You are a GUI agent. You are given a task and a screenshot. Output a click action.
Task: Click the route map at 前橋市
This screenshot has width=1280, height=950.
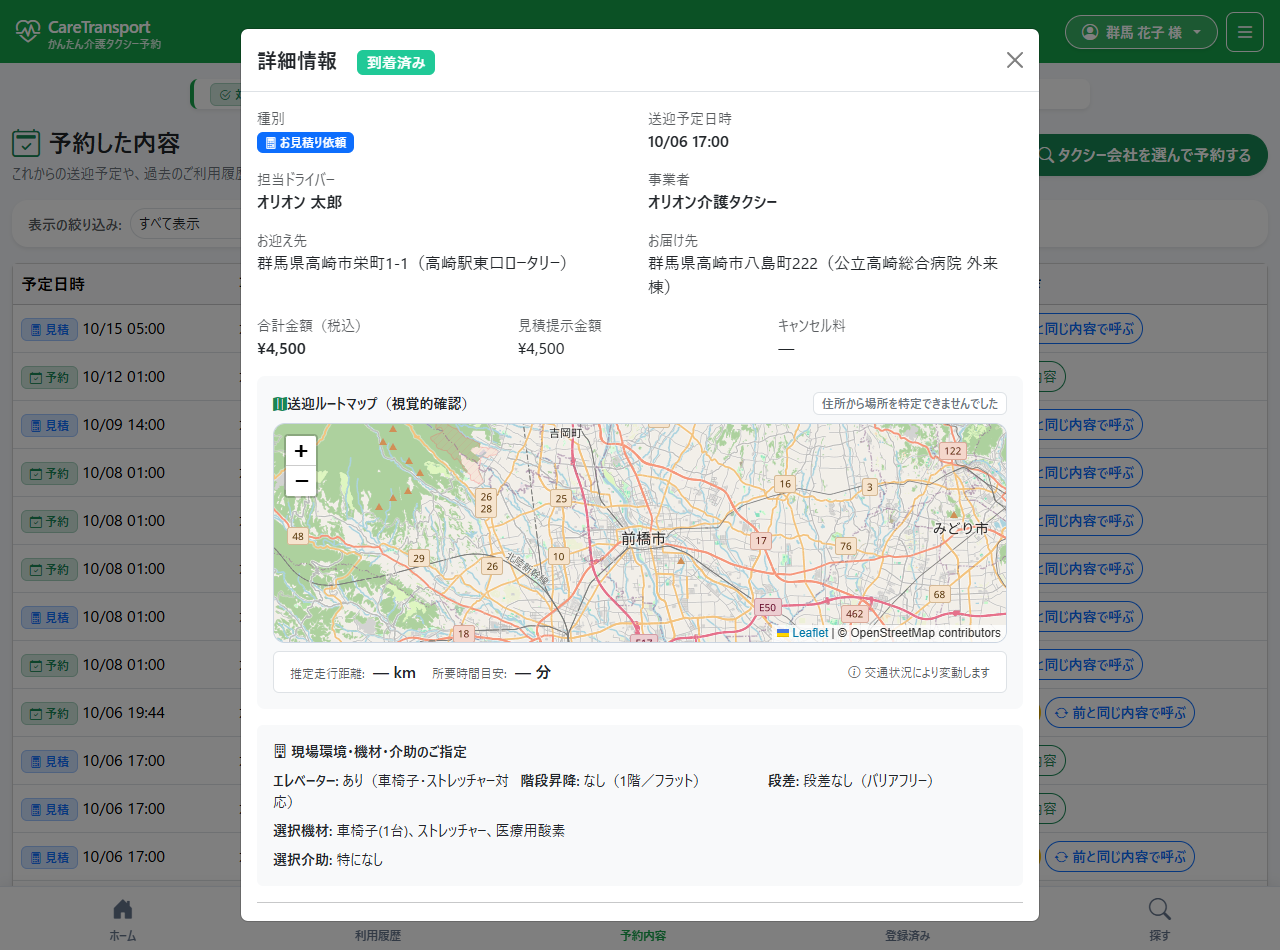click(x=643, y=538)
